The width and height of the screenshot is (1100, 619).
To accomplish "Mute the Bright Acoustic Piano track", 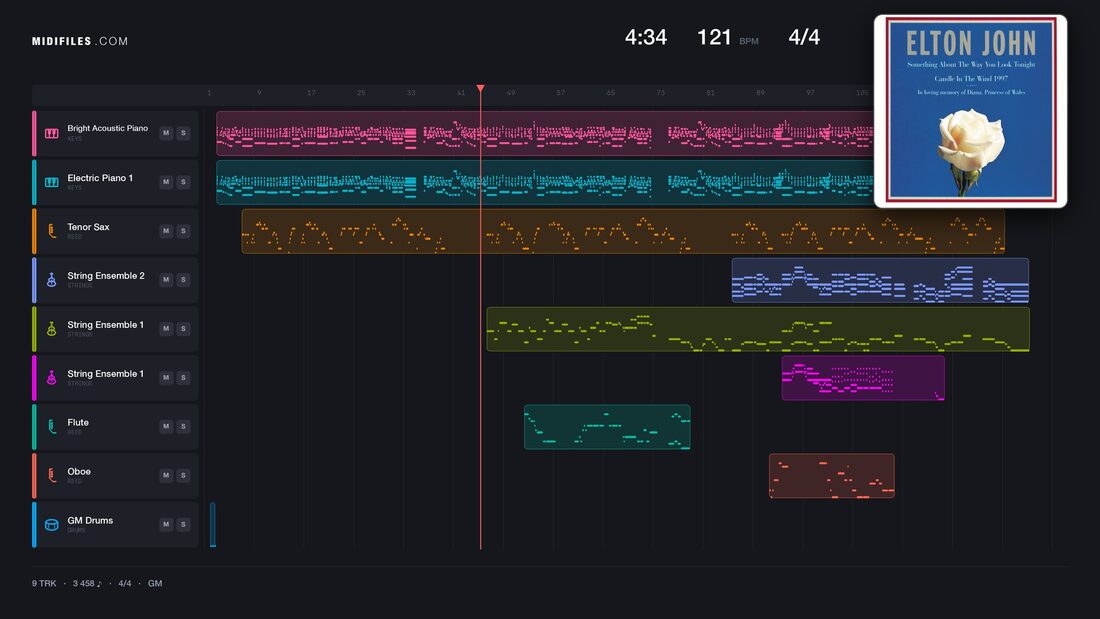I will [x=166, y=133].
